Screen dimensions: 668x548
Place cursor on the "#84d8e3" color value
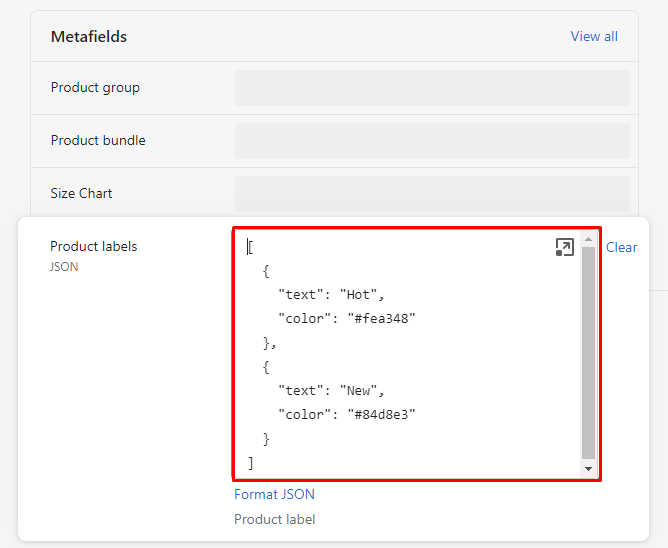380,415
